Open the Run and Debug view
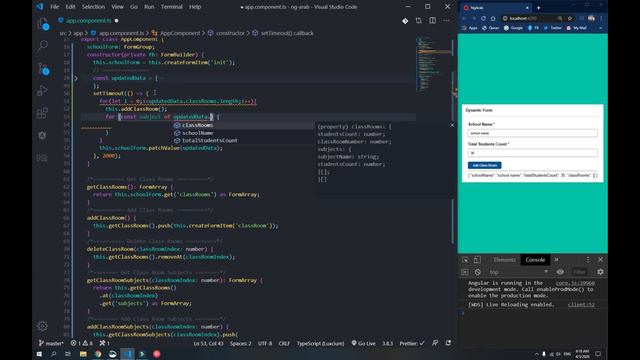This screenshot has width=640, height=360. (x=42, y=91)
